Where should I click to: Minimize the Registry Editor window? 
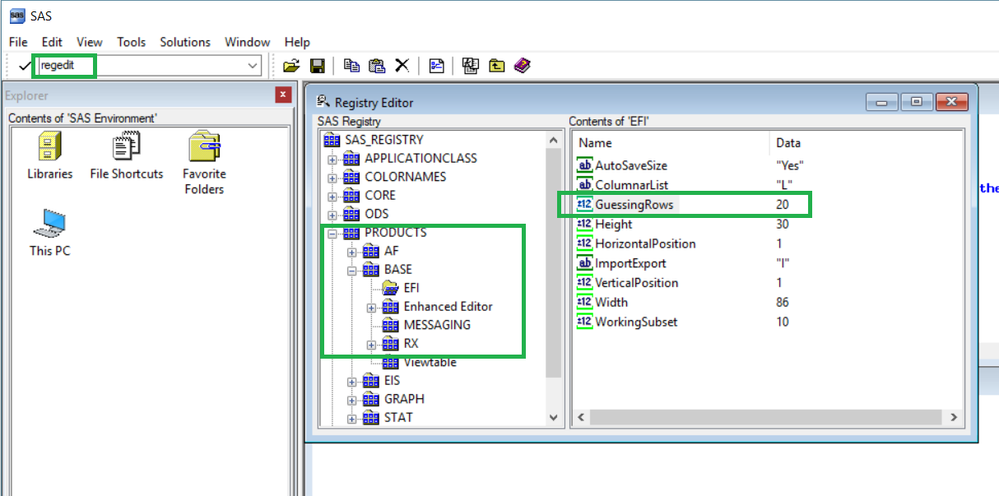pyautogui.click(x=882, y=102)
